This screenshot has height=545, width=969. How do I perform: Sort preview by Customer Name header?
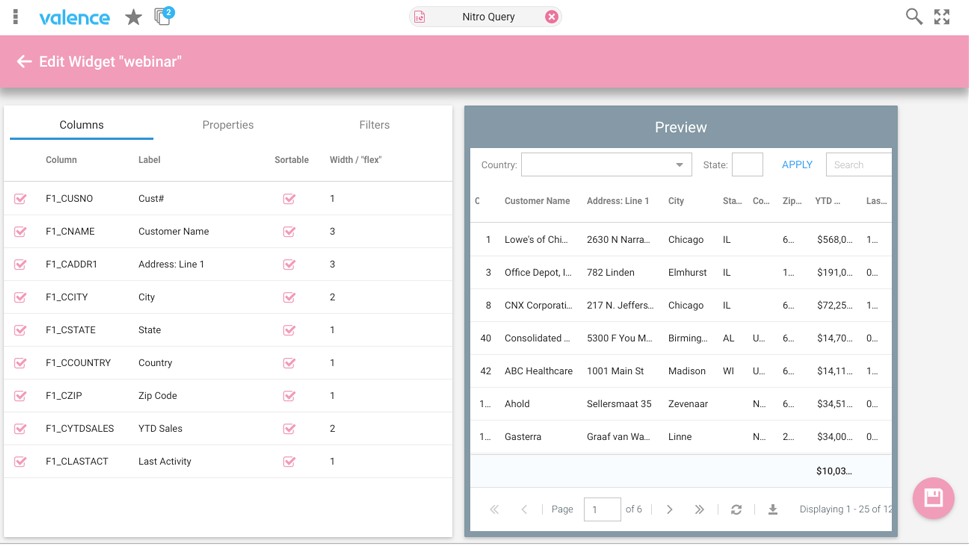[537, 201]
